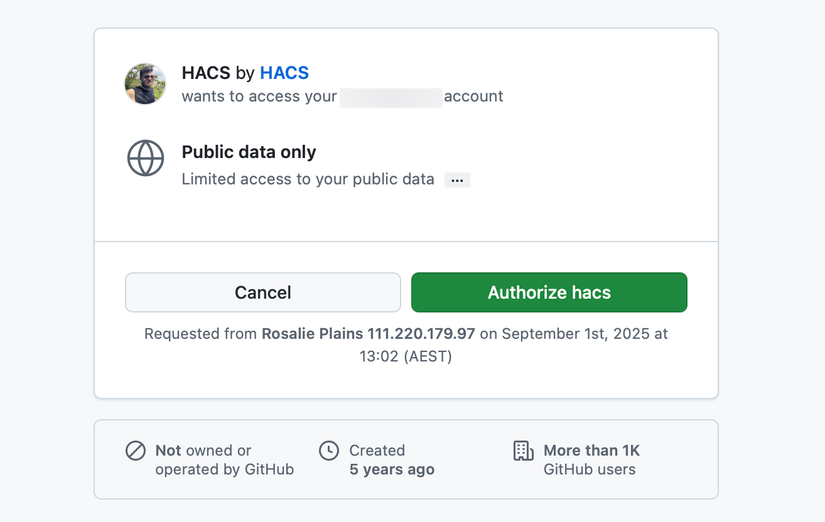Click the green Authorize hacs button
The height and width of the screenshot is (522, 825).
(549, 293)
